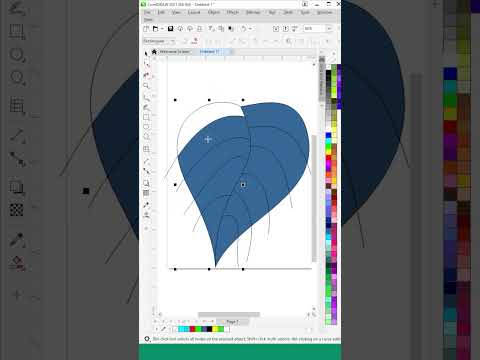Select the Connector tool
Image resolution: width=480 pixels, height=360 pixels.
click(146, 171)
